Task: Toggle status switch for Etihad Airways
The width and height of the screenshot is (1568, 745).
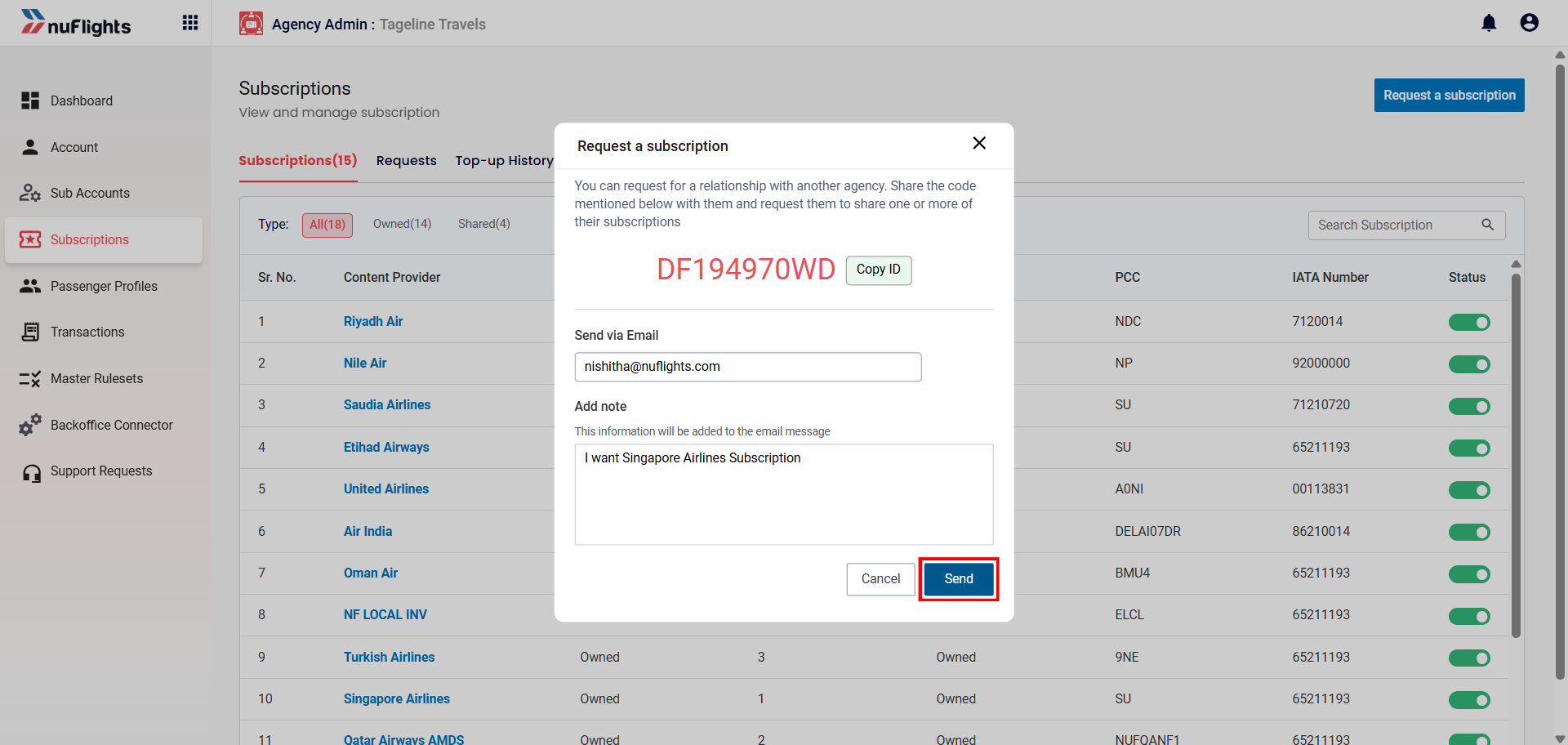Action: tap(1469, 448)
